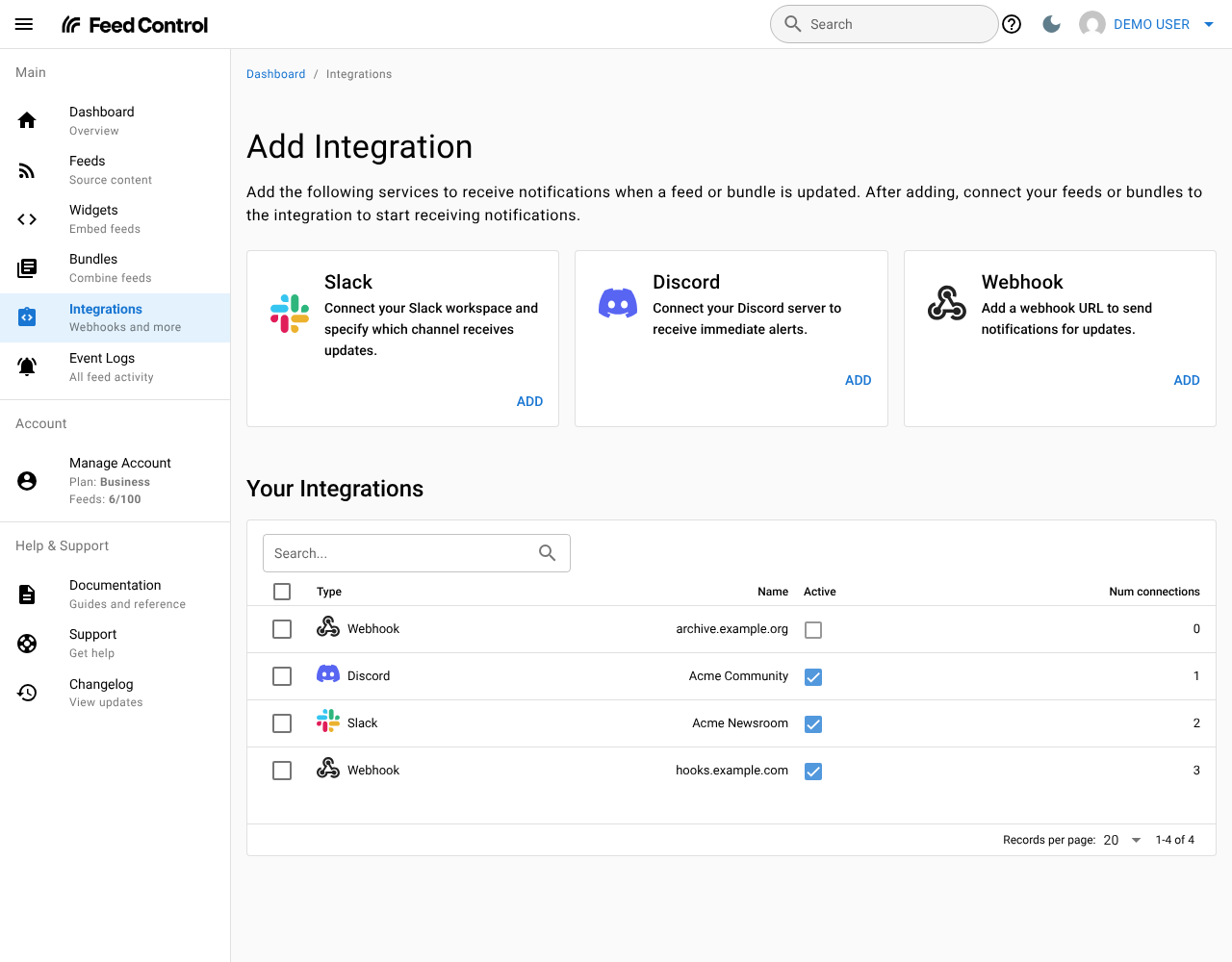This screenshot has height=962, width=1232.
Task: Click the Changelog history icon
Action: [x=27, y=693]
